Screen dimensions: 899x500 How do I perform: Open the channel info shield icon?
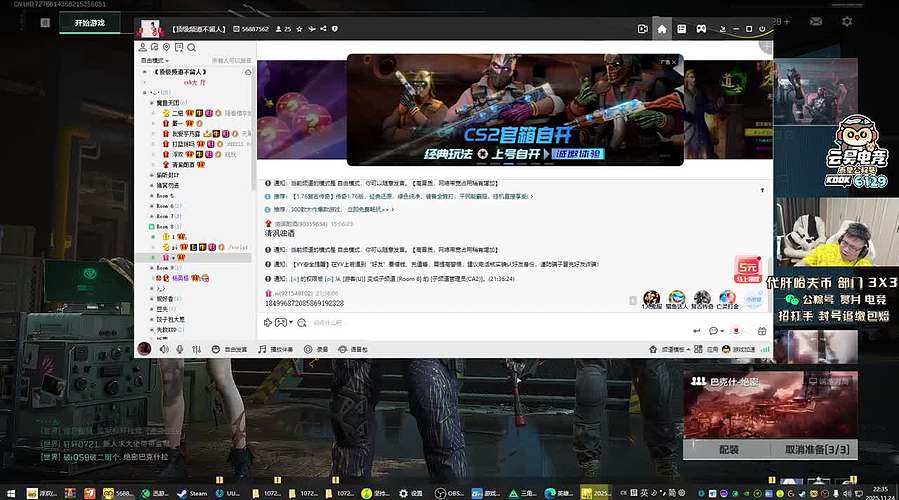point(335,29)
